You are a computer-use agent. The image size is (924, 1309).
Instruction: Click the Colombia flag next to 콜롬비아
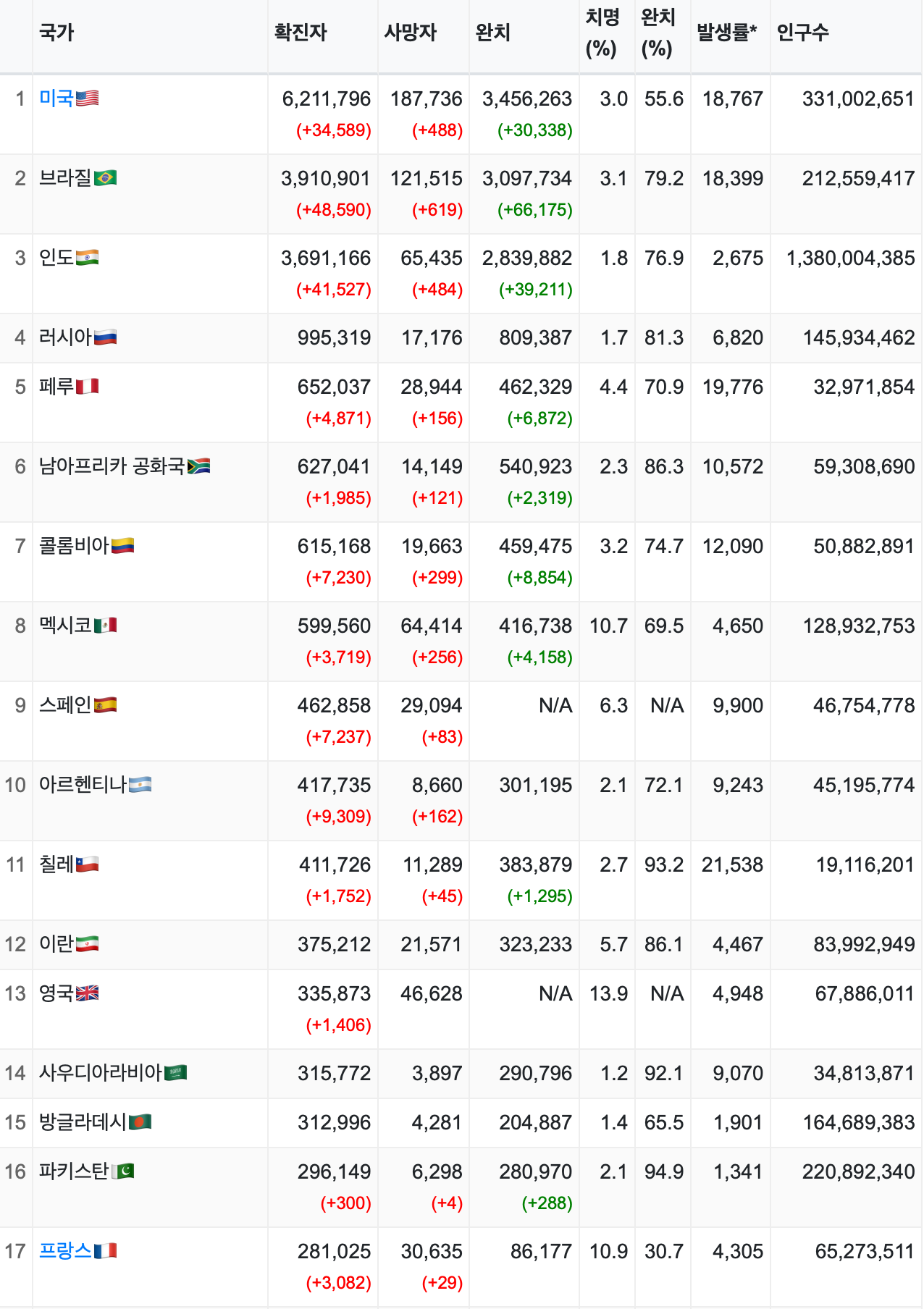[122, 545]
